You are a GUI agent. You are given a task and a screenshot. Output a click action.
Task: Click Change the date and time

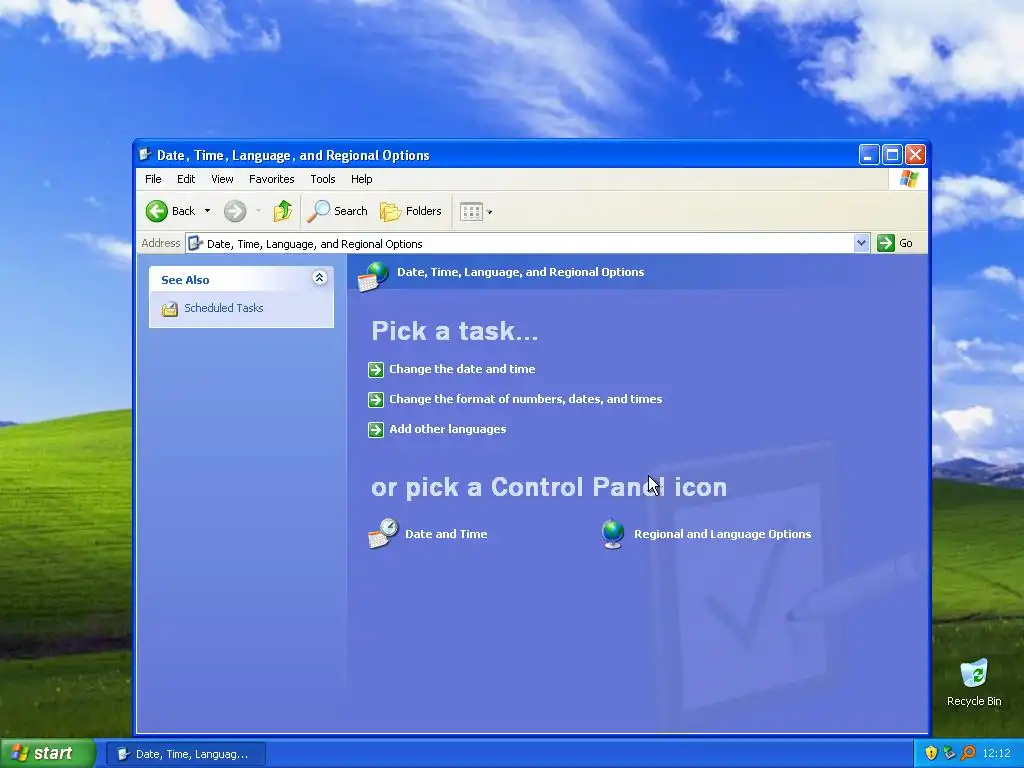click(x=462, y=369)
